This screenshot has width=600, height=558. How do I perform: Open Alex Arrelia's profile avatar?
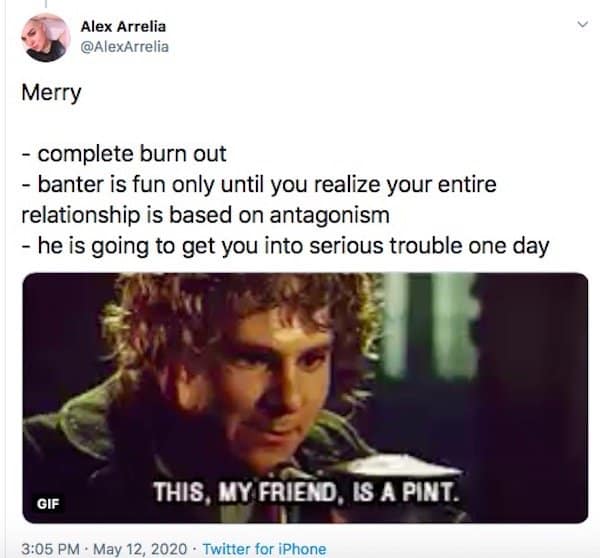click(46, 38)
